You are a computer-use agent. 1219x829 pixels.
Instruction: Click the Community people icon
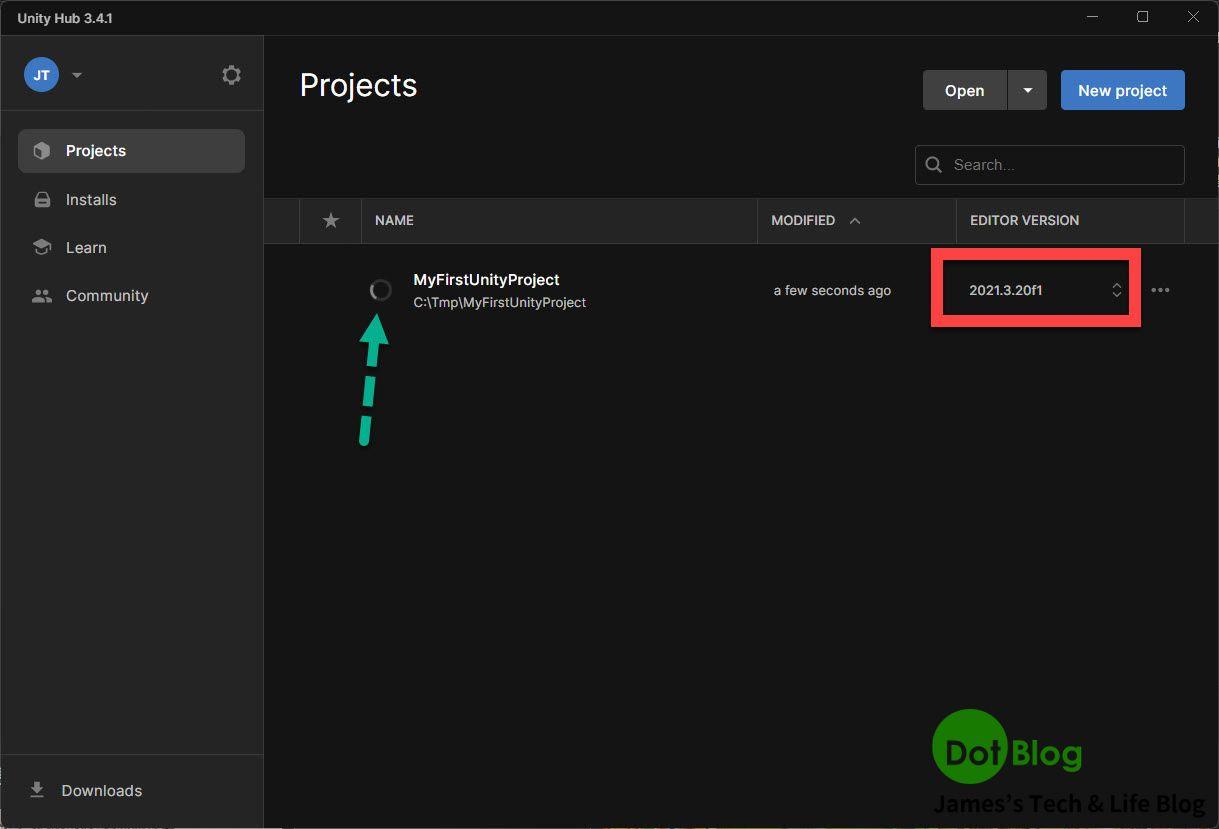pos(42,296)
